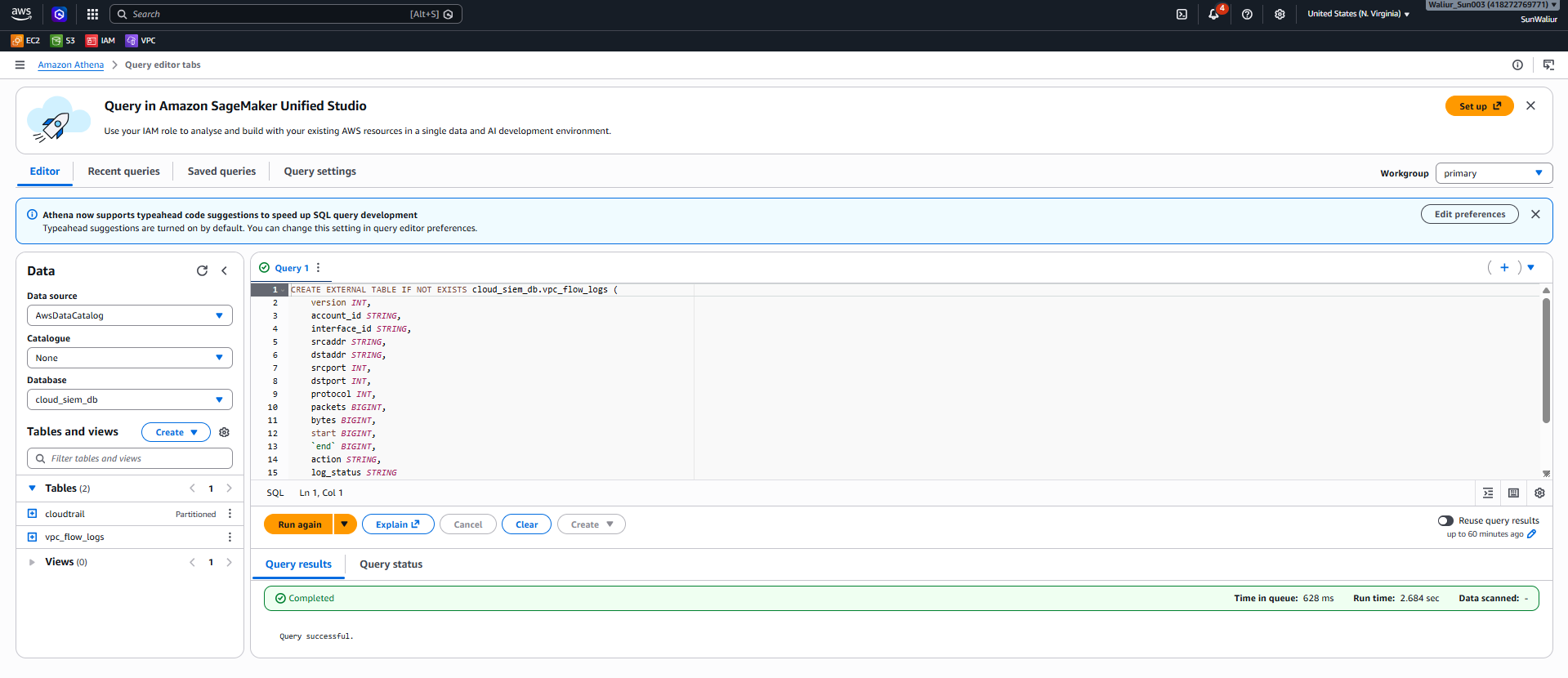This screenshot has width=1568, height=678.
Task: Open IAM shortcut in favorites bar
Action: pos(101,40)
